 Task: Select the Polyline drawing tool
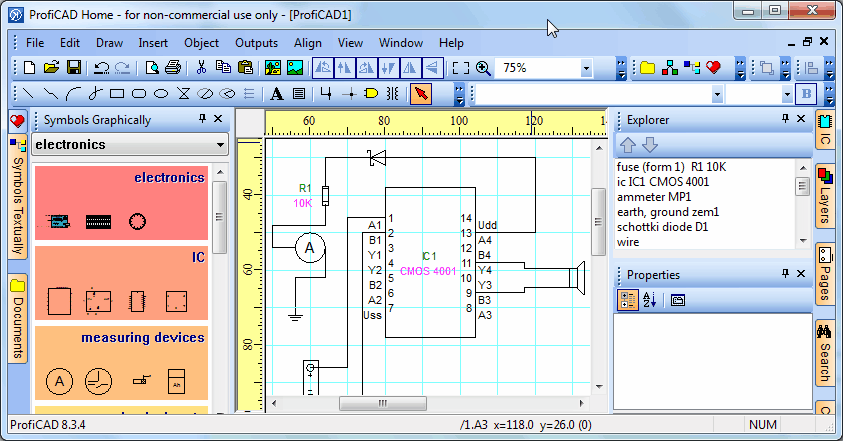(x=51, y=94)
